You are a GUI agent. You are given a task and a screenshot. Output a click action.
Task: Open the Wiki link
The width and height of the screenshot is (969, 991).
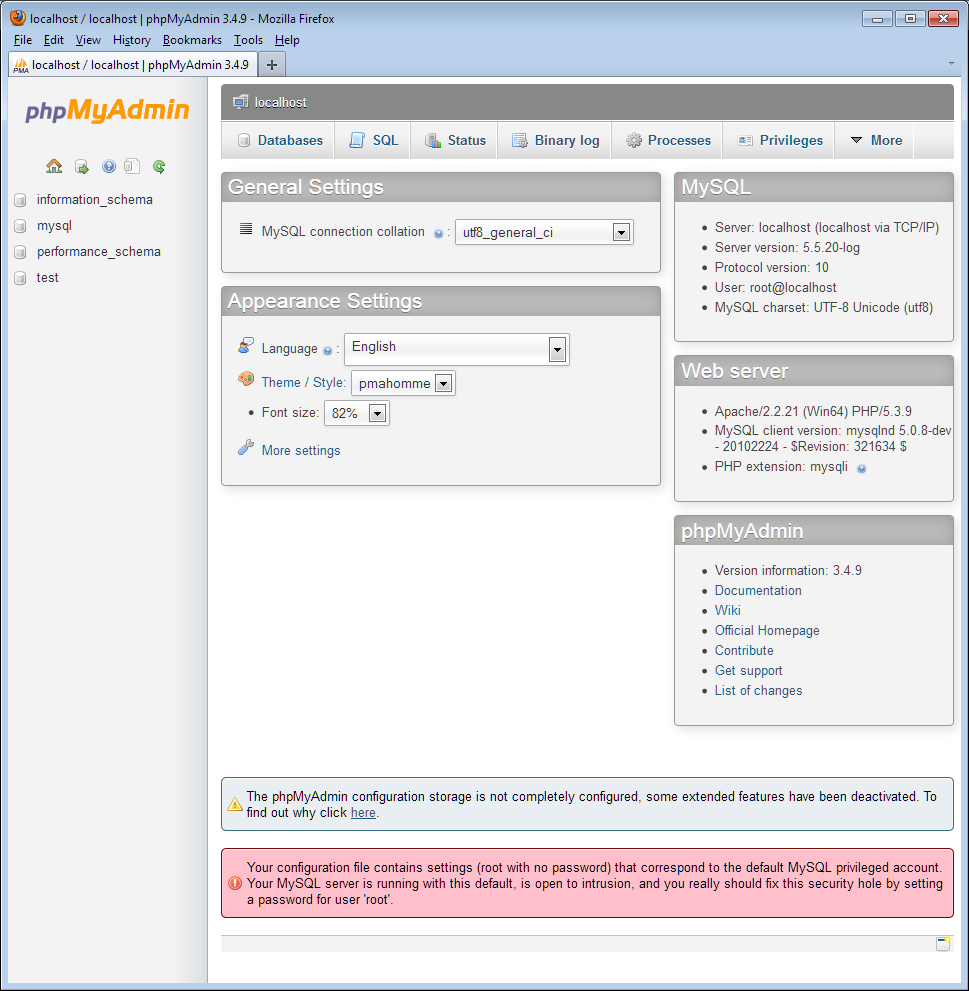728,611
